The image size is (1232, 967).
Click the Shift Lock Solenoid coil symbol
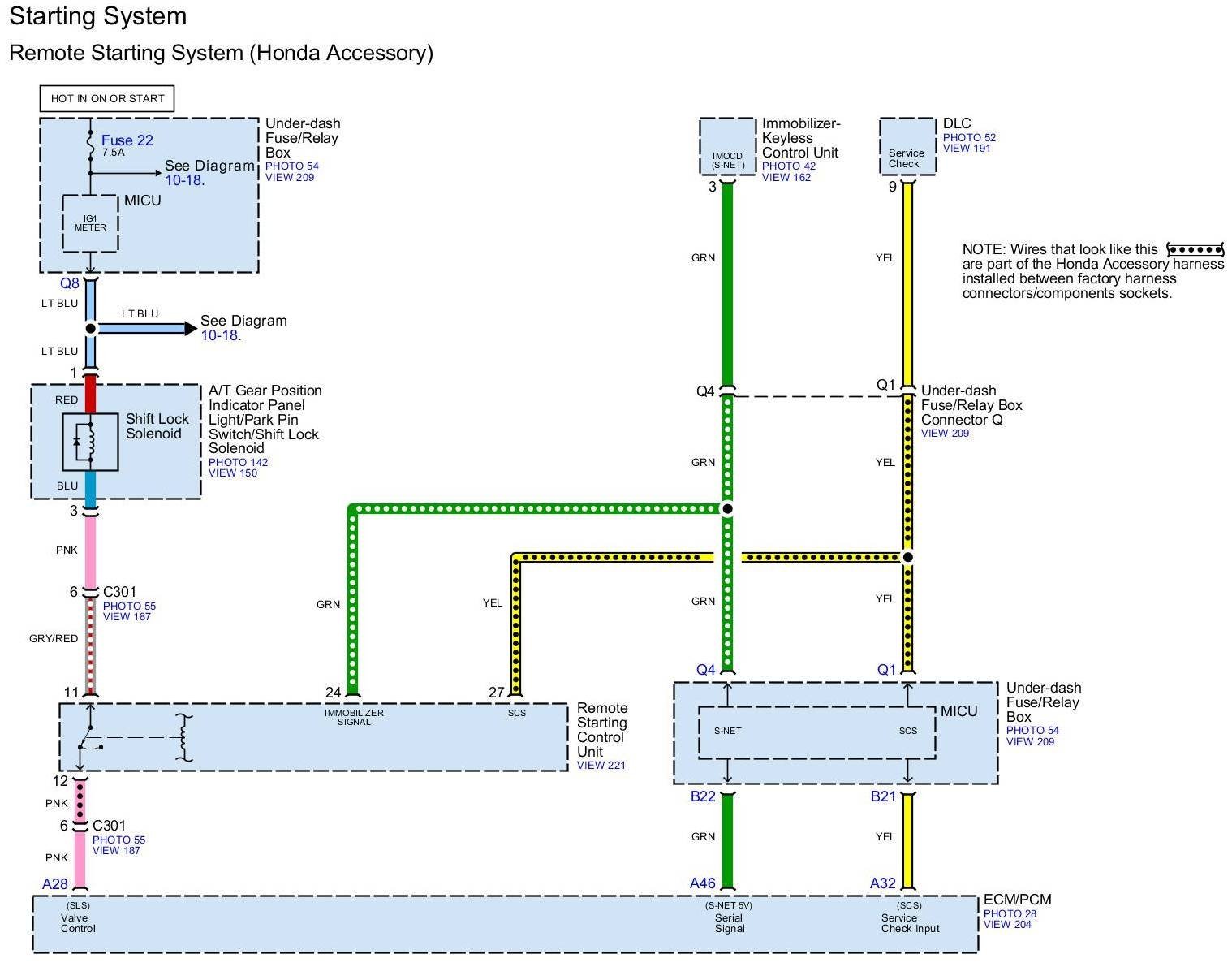(90, 442)
